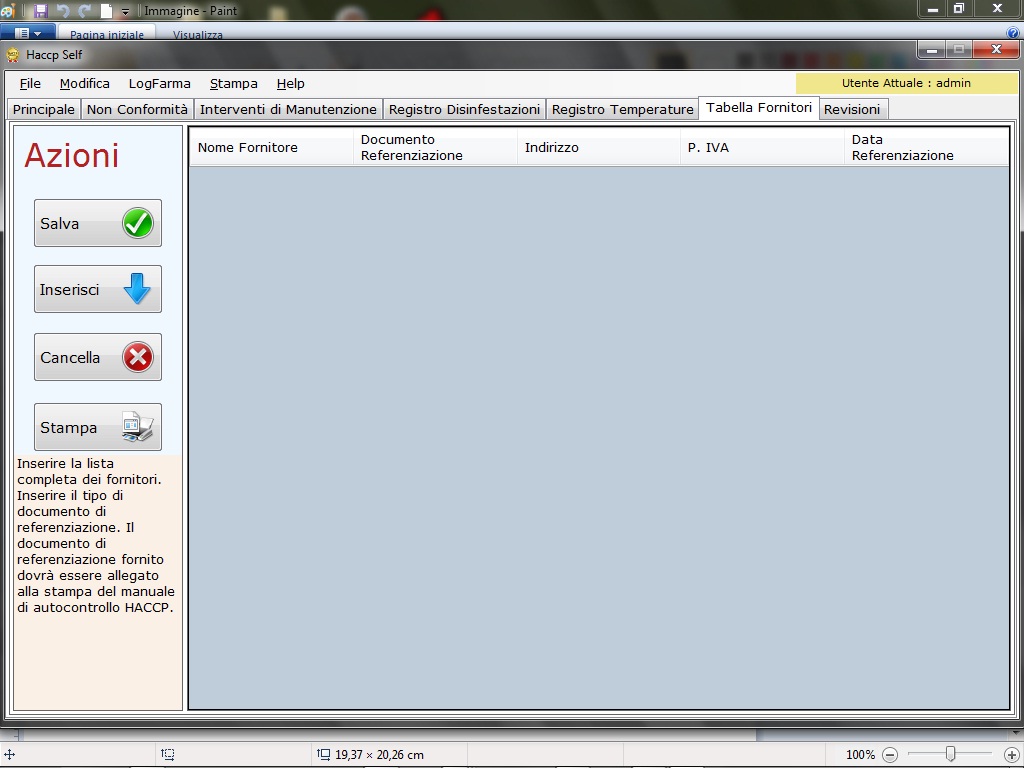Click the new document icon in Paint toolbar
This screenshot has width=1024, height=768.
click(x=106, y=11)
